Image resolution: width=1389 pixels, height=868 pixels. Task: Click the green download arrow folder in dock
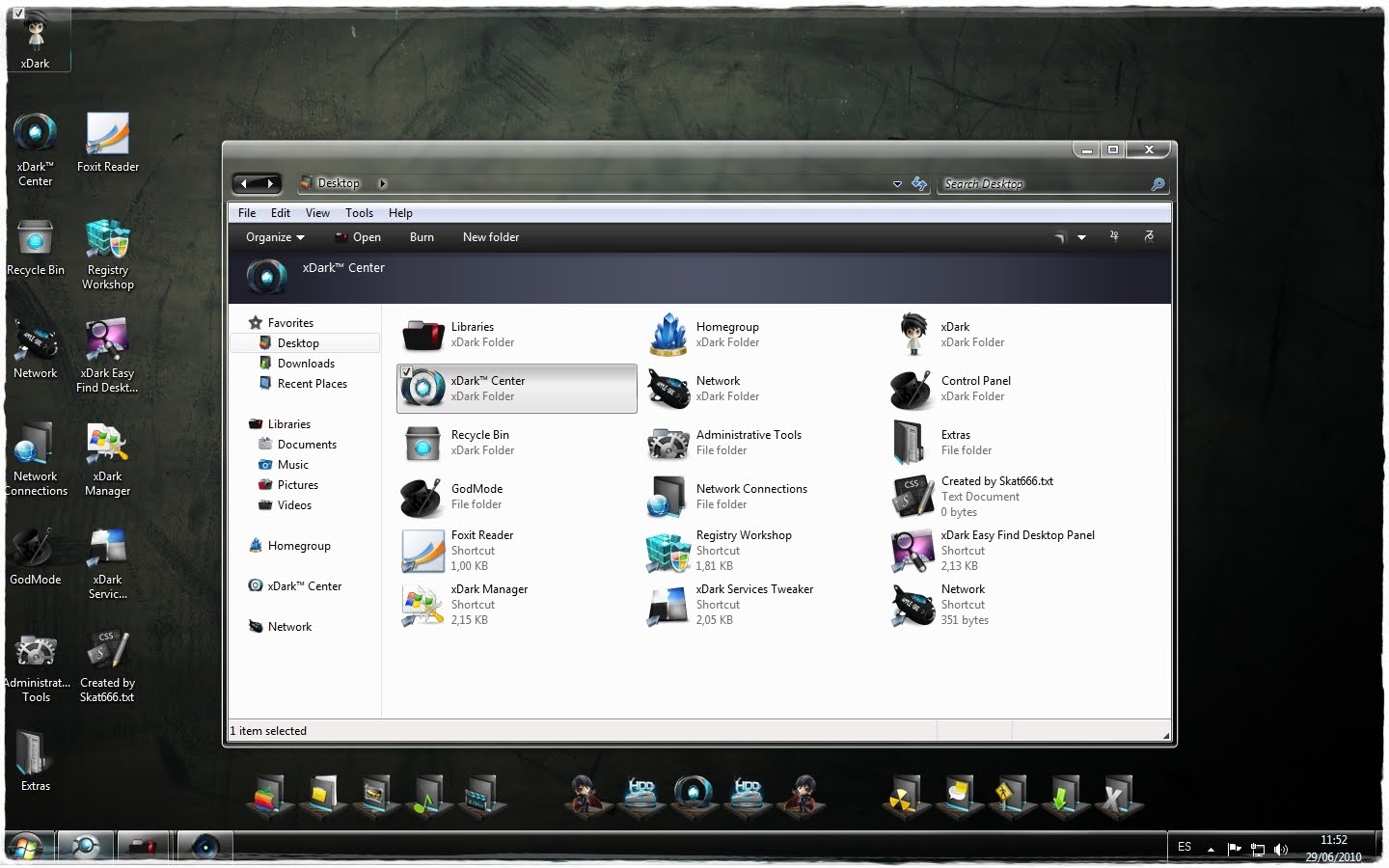1064,797
